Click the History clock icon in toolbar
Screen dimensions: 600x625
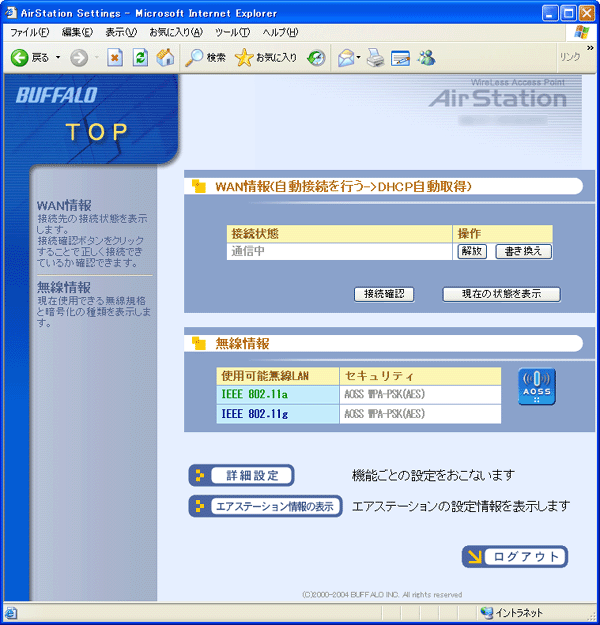[316, 58]
